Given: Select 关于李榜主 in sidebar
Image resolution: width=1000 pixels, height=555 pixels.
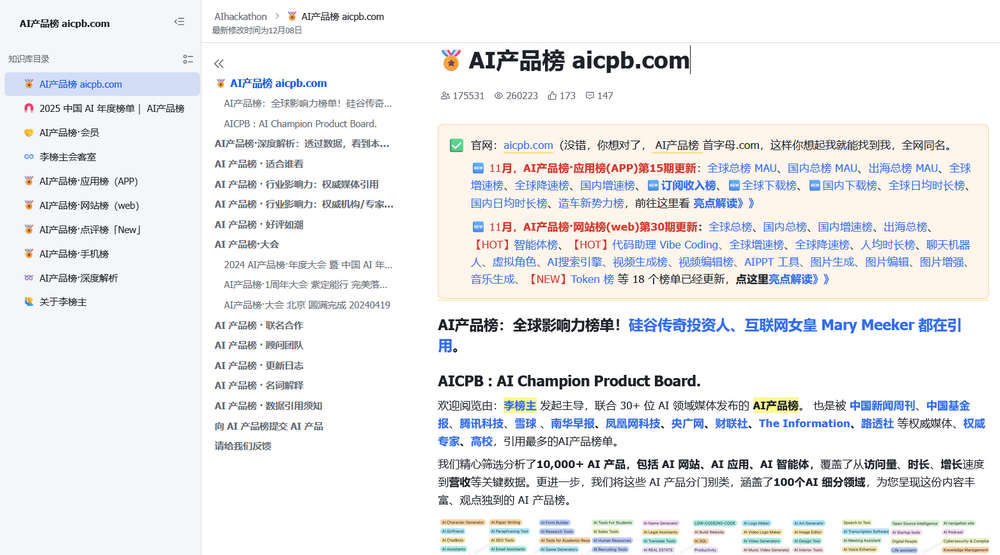Looking at the screenshot, I should click(x=102, y=302).
